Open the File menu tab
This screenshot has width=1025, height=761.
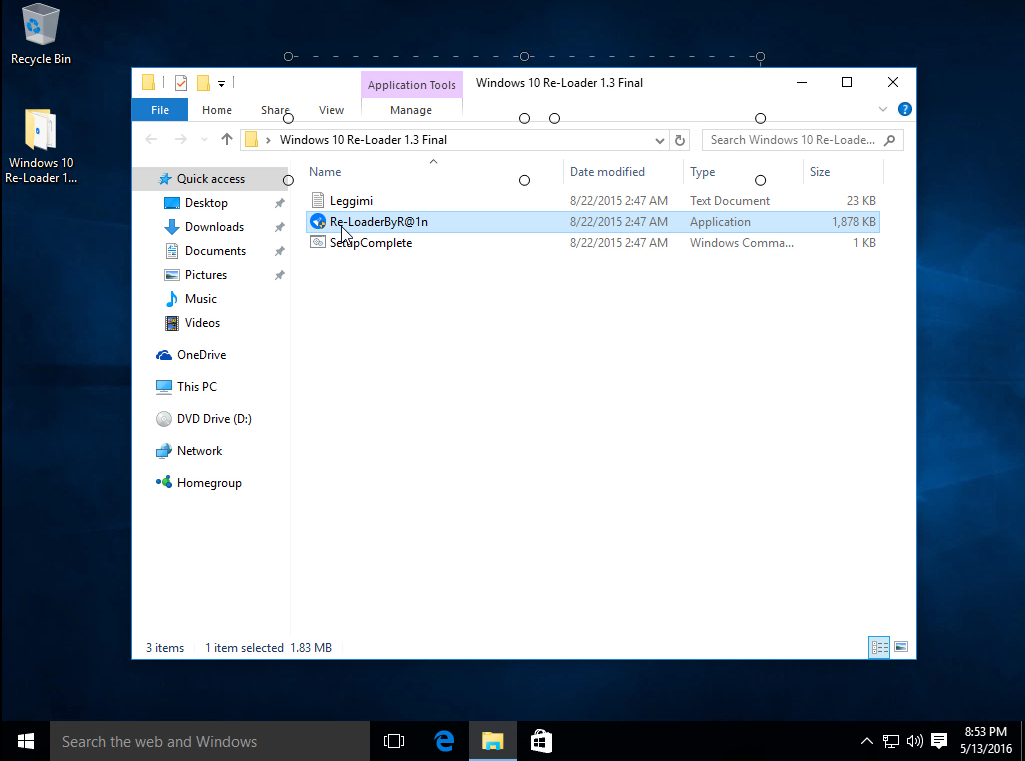point(160,110)
